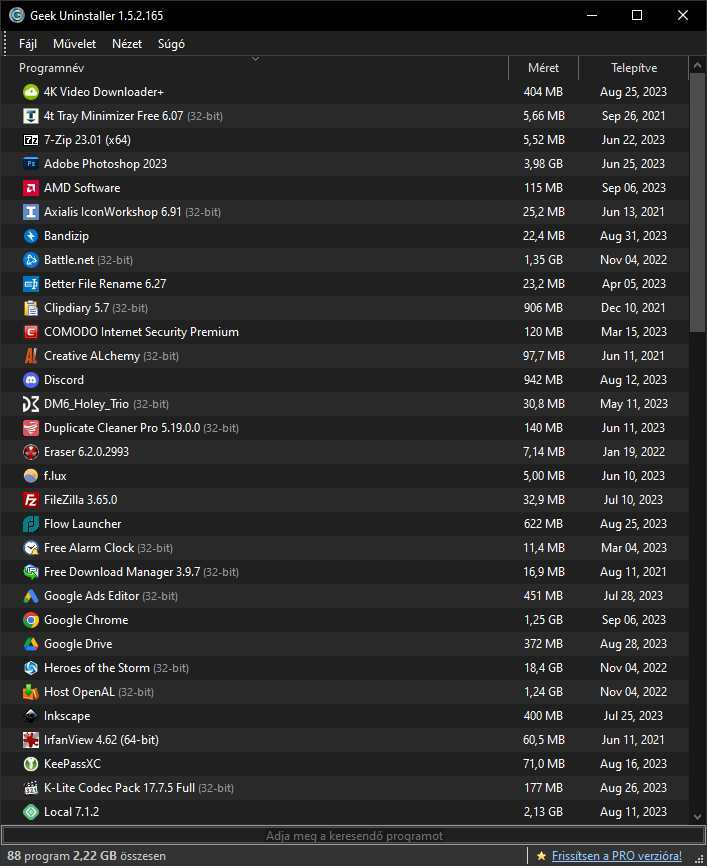Click the program search input field

353,836
